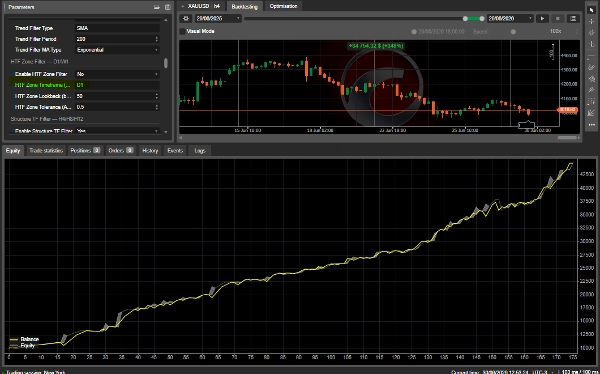
Task: Open the Equity tab
Action: point(13,150)
